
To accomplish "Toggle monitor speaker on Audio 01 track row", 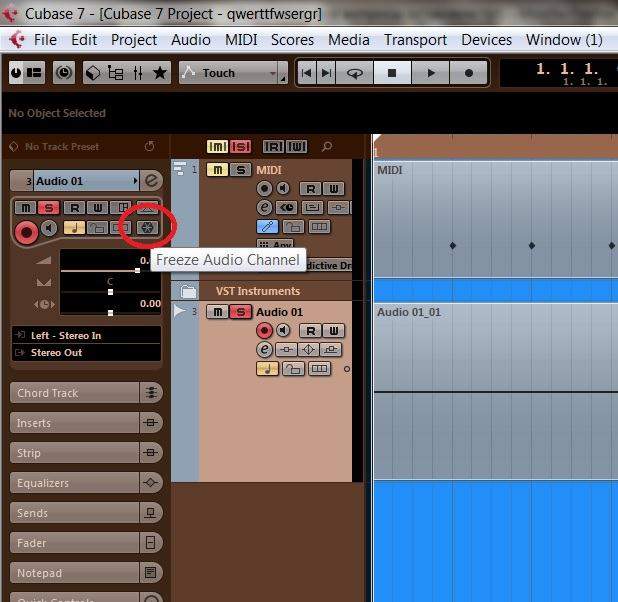I will 284,331.
